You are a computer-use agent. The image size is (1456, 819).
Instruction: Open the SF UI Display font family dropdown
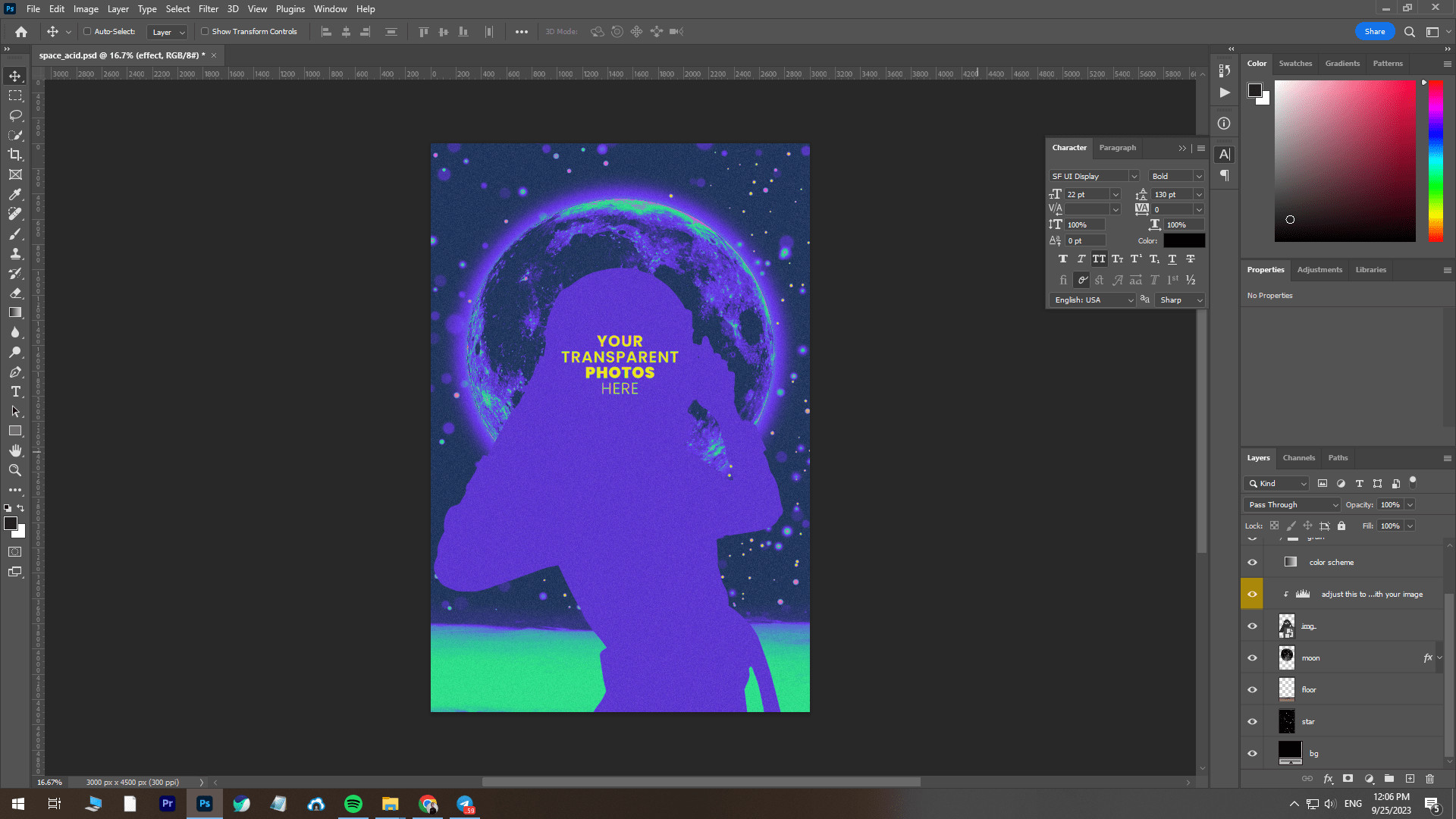[x=1093, y=175]
